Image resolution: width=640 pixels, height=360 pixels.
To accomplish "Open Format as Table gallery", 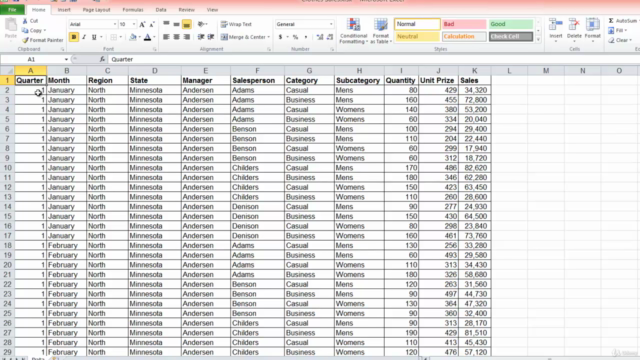I will [x=381, y=31].
